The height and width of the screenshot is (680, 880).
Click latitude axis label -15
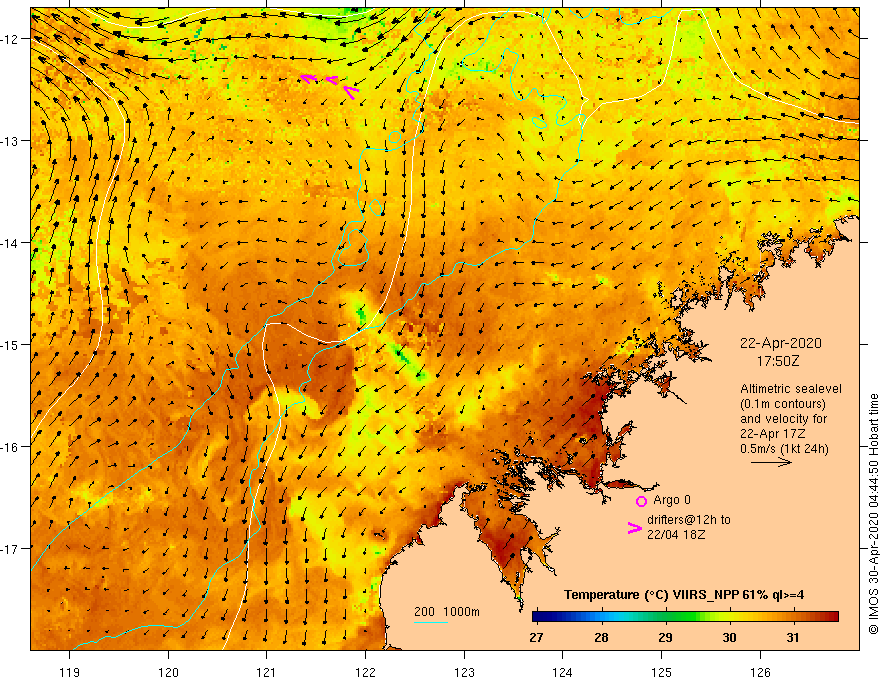coord(11,344)
